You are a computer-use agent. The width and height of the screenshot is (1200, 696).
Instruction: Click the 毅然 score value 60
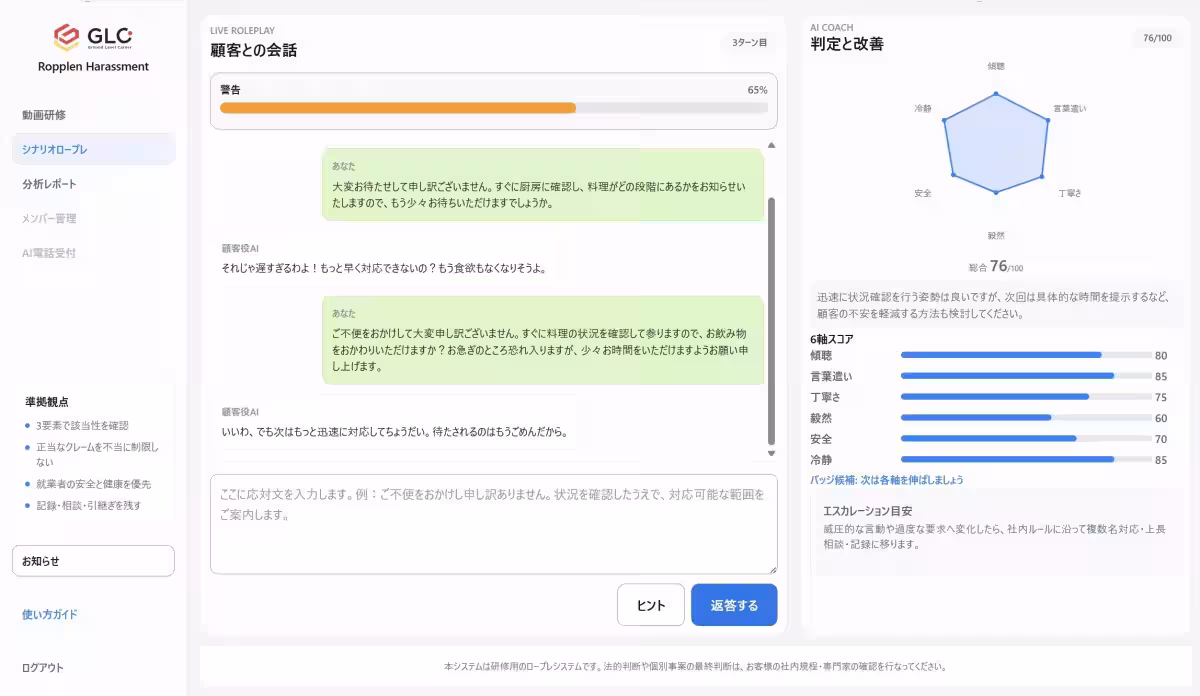pyautogui.click(x=1161, y=418)
